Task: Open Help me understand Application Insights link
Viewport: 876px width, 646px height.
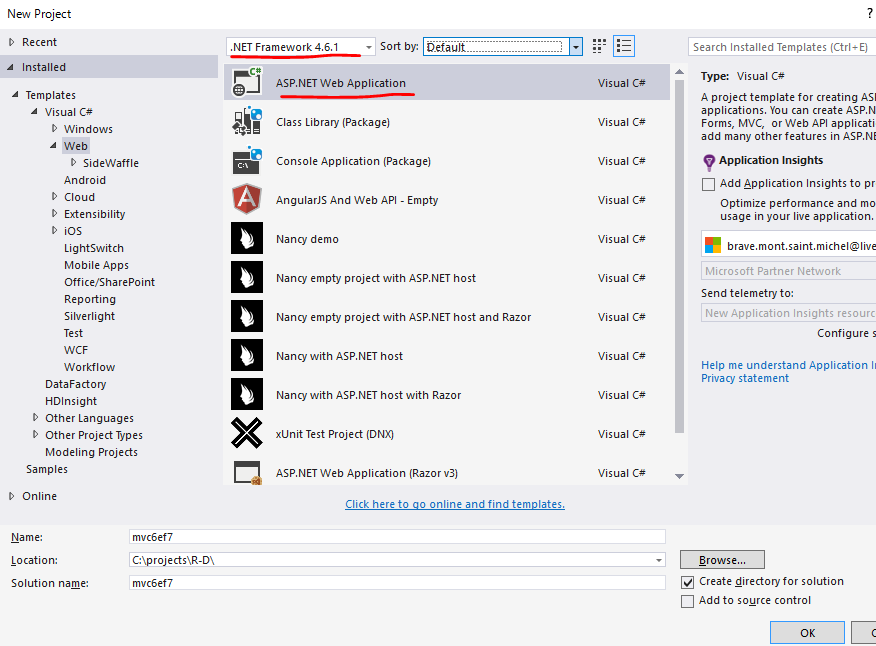Action: (788, 365)
